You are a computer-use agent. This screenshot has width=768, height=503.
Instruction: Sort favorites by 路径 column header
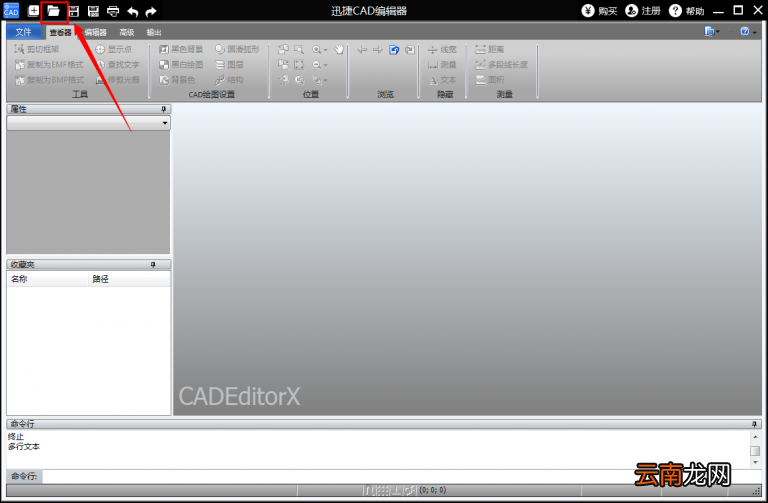[130, 279]
